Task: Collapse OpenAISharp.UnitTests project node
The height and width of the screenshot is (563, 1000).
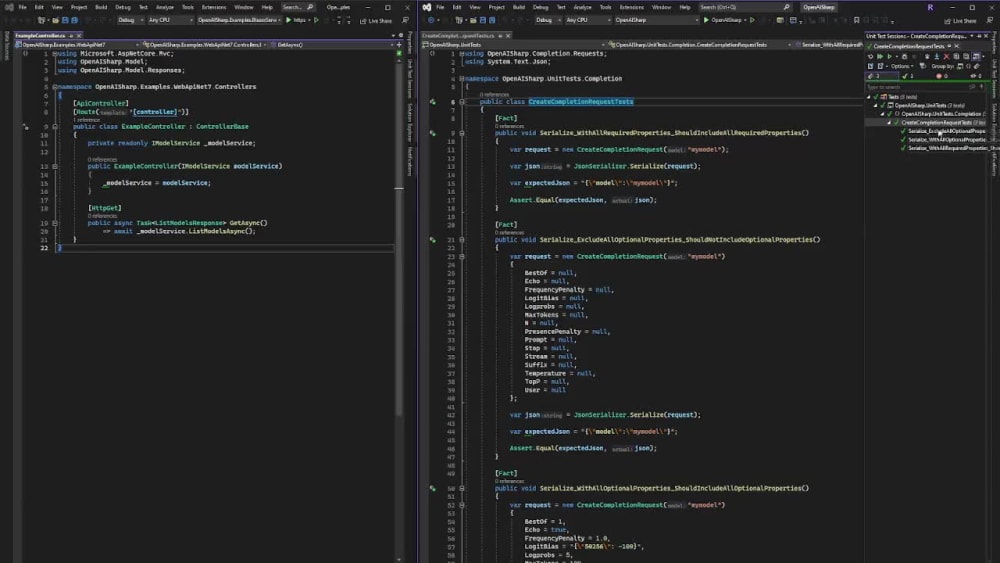Action: coord(875,106)
